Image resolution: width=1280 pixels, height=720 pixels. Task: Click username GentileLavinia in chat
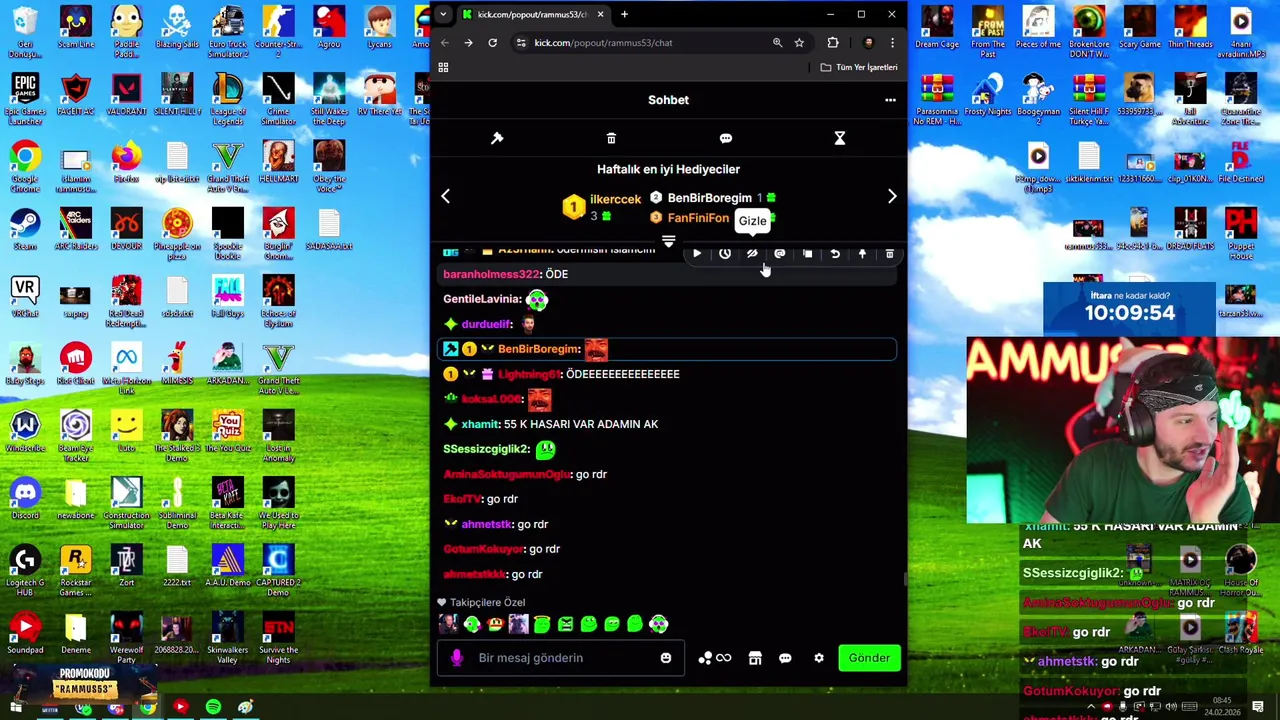[481, 299]
